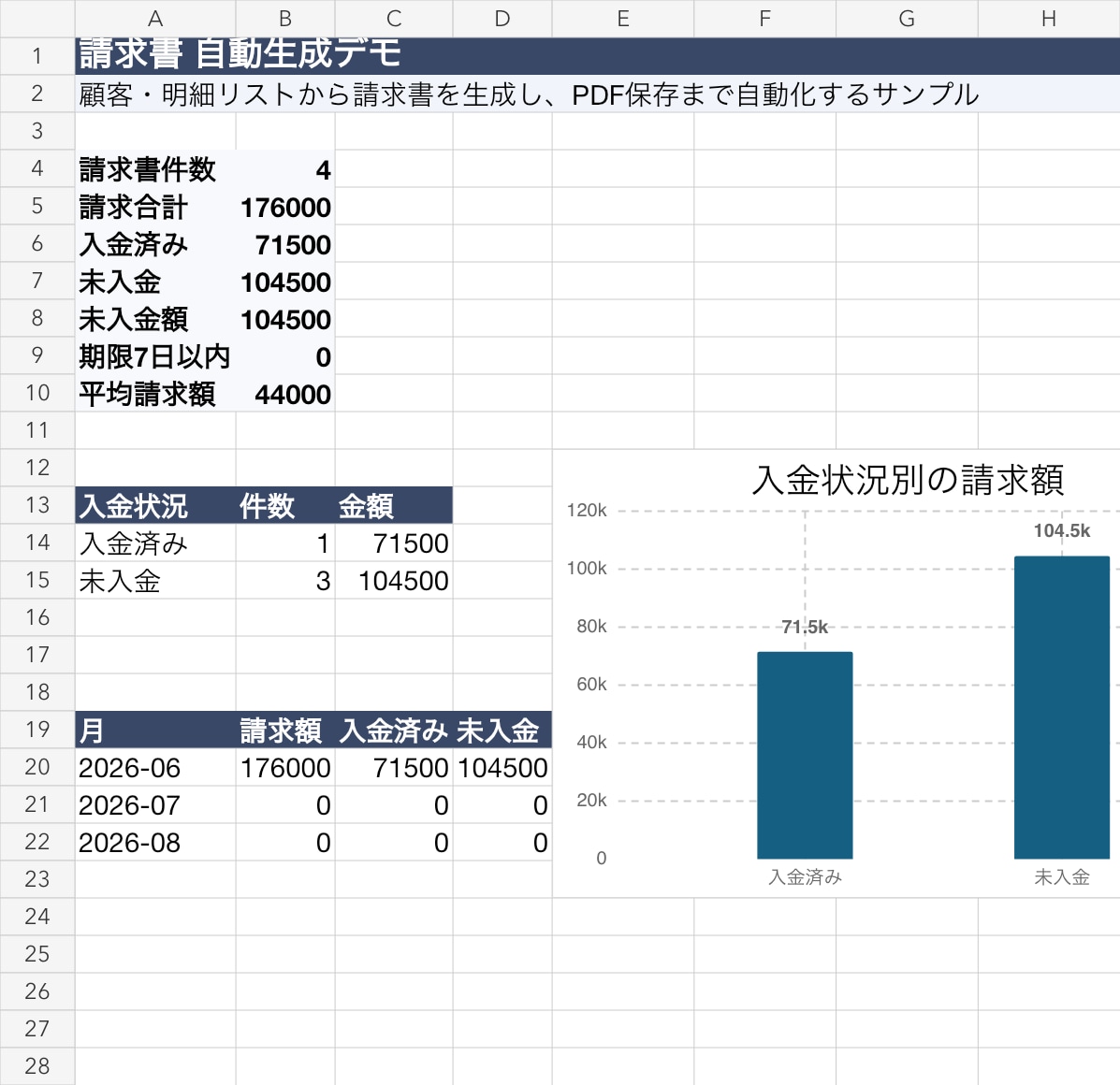Click the title cell "請求書 自動生成デモ"

pos(597,56)
